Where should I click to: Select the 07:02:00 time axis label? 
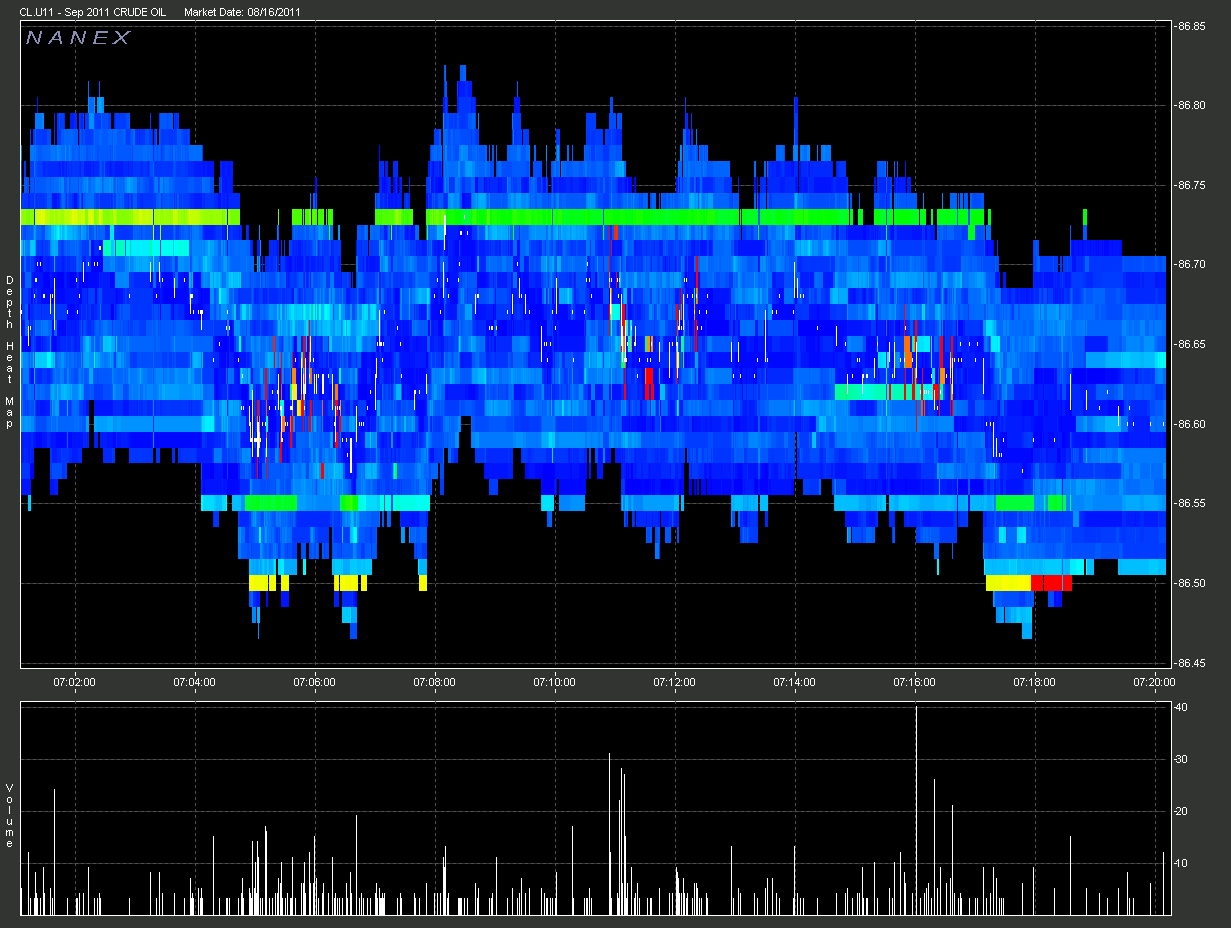(x=75, y=682)
